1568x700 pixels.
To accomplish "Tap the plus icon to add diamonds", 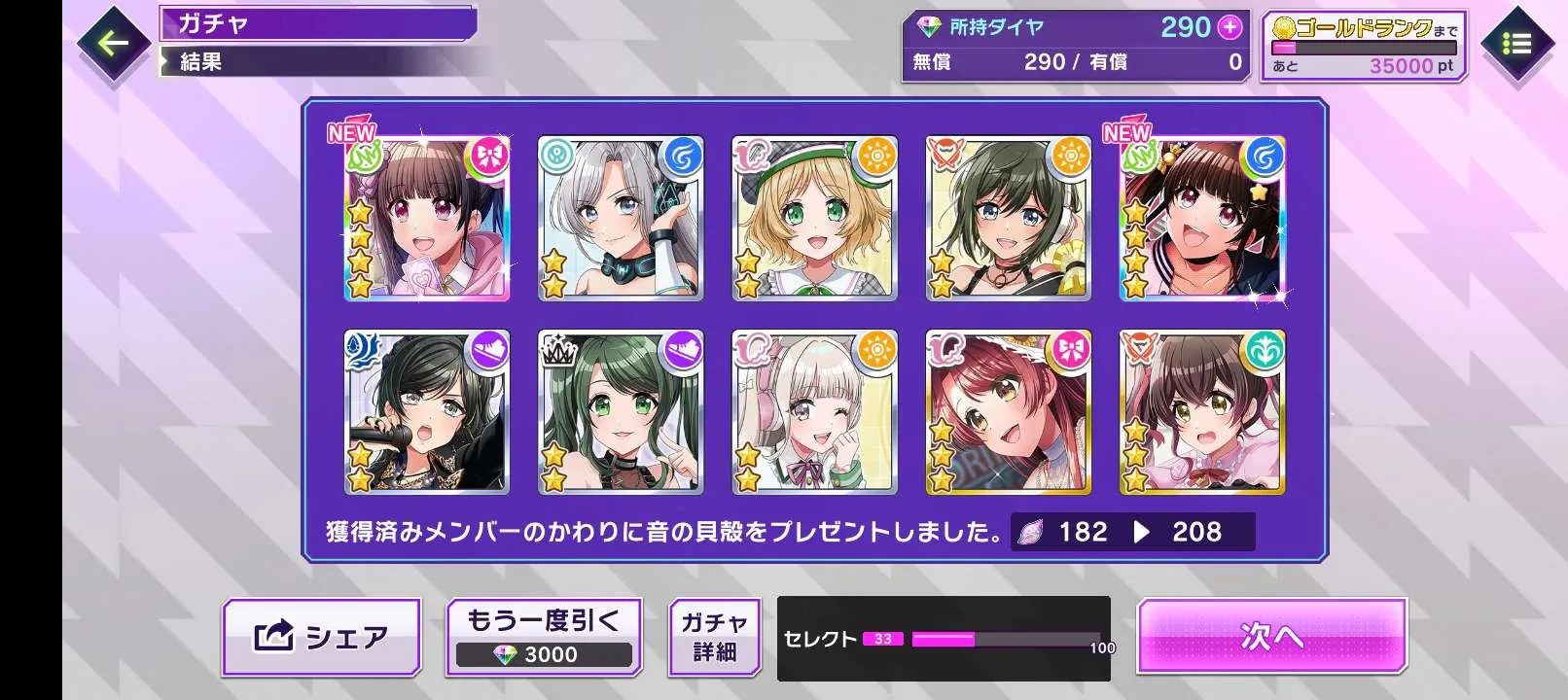I will tap(1229, 27).
